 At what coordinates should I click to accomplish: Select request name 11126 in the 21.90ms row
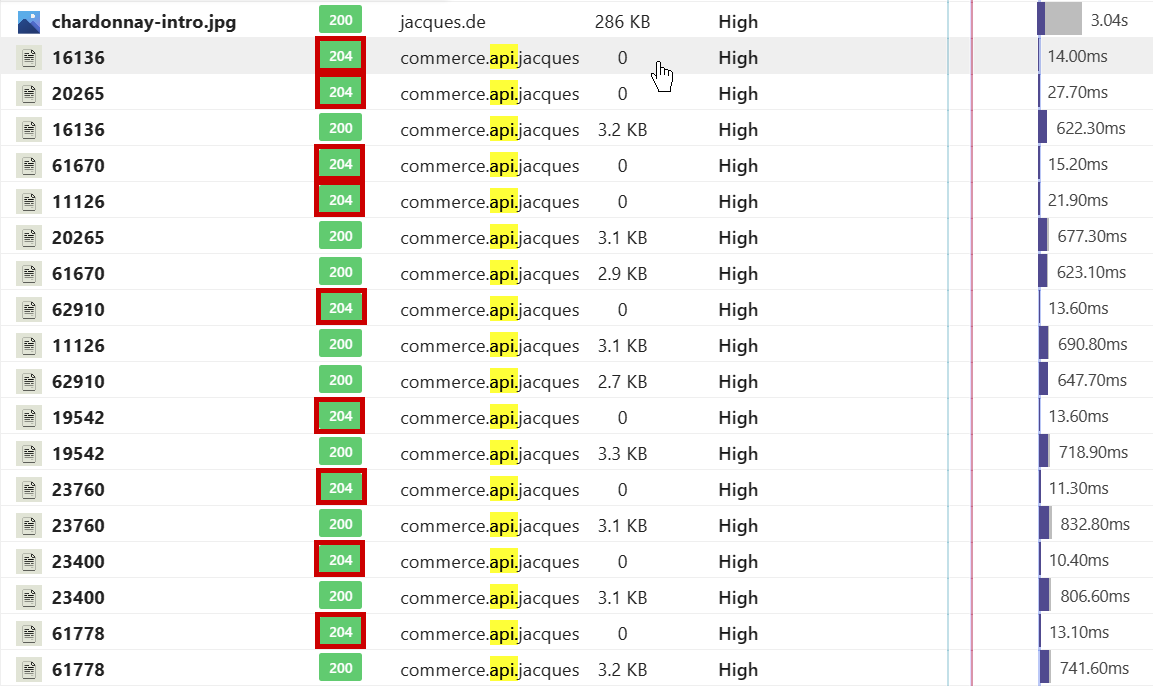78,202
